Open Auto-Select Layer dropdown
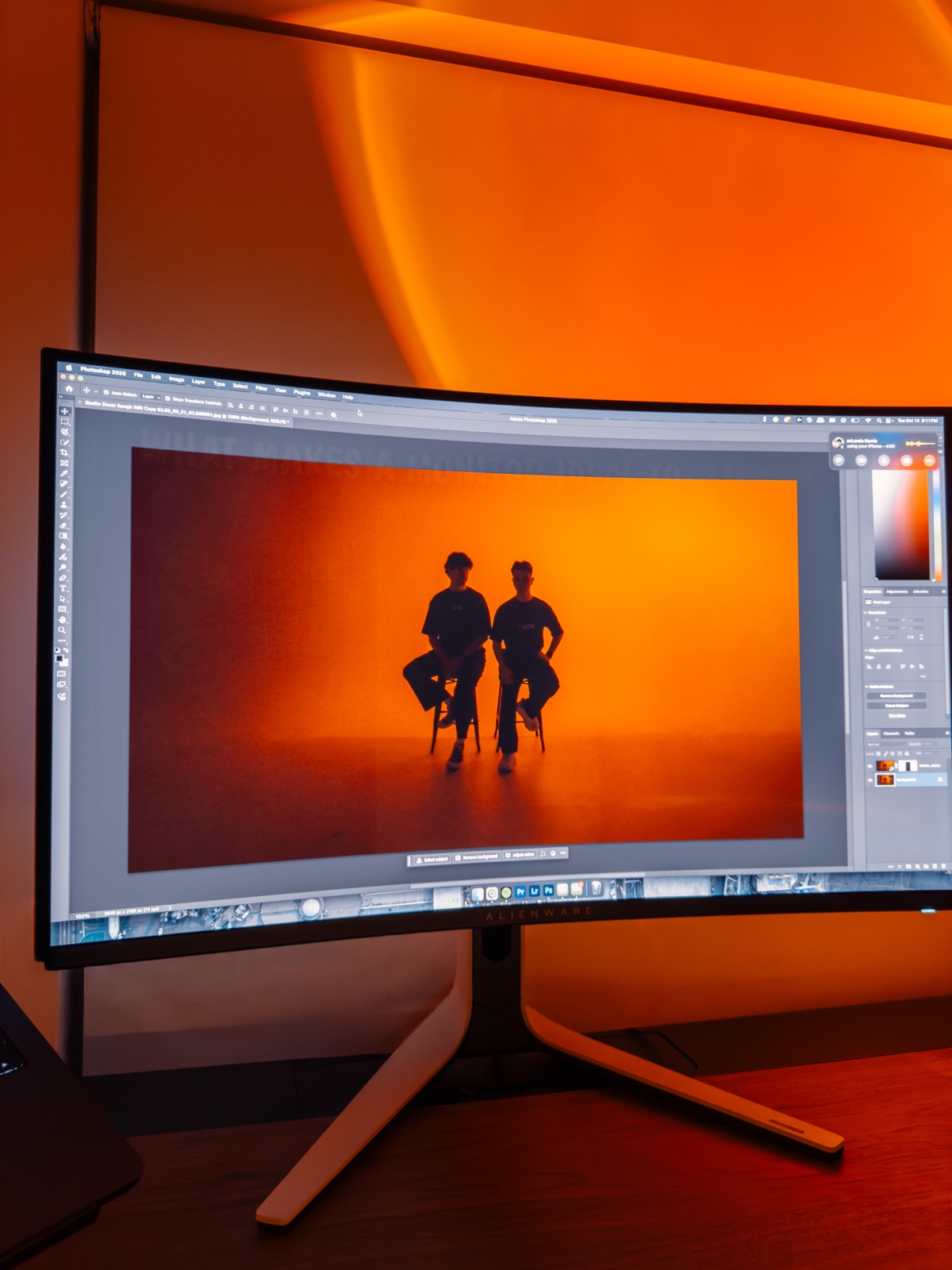The height and width of the screenshot is (1270, 952). (151, 397)
